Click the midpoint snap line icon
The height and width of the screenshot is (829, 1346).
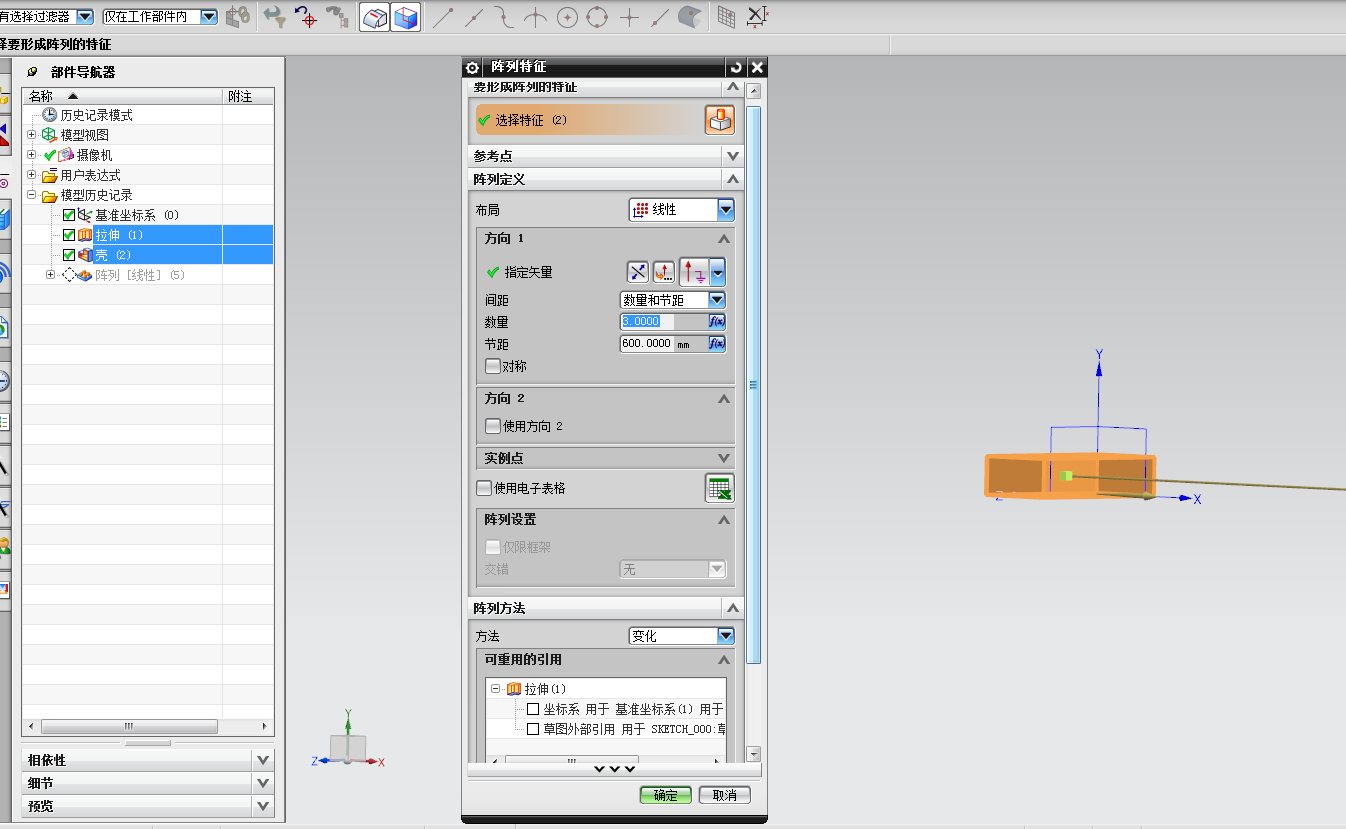click(x=474, y=16)
